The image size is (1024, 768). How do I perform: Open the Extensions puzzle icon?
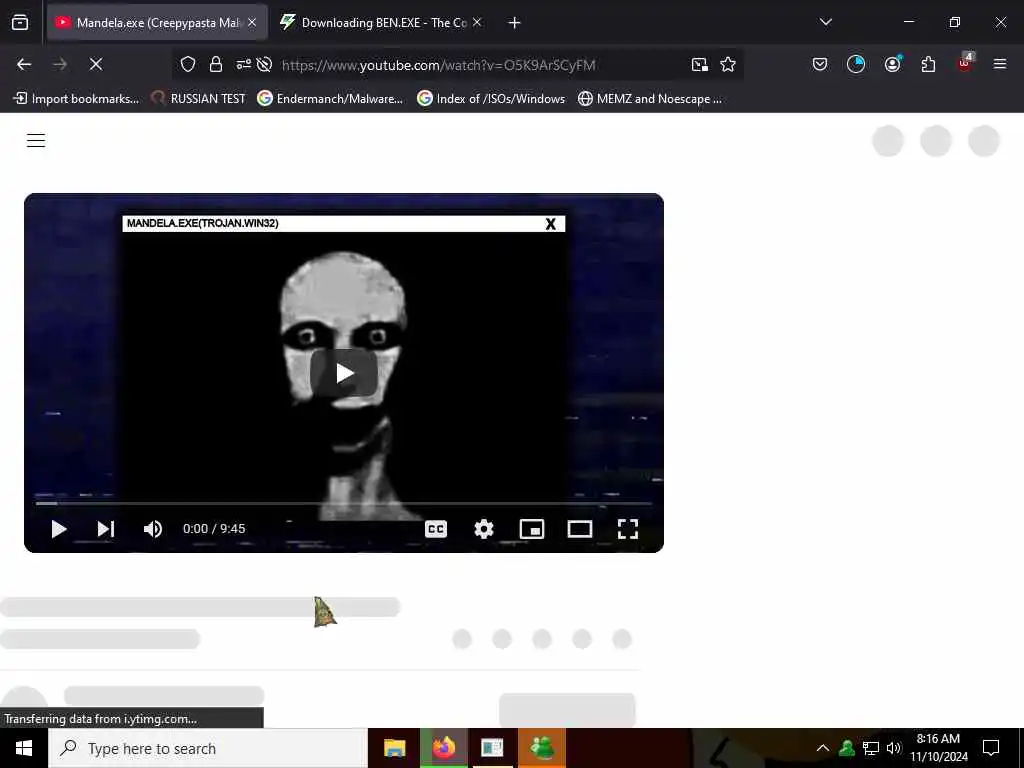coord(928,64)
